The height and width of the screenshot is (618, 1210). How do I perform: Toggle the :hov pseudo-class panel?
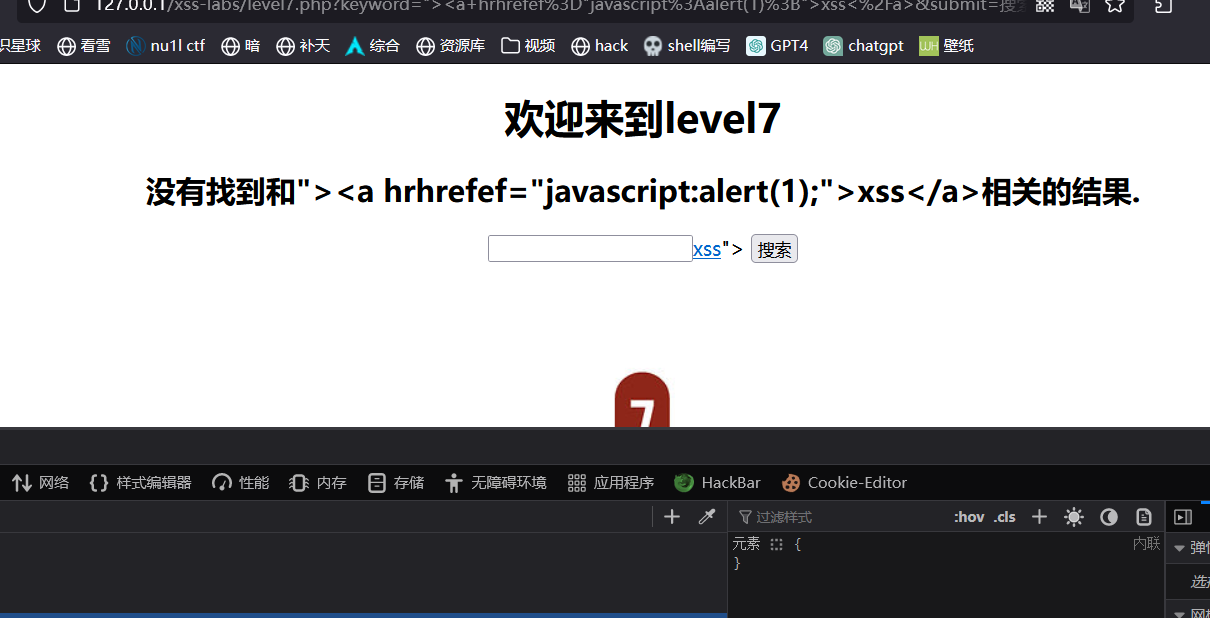pos(968,517)
